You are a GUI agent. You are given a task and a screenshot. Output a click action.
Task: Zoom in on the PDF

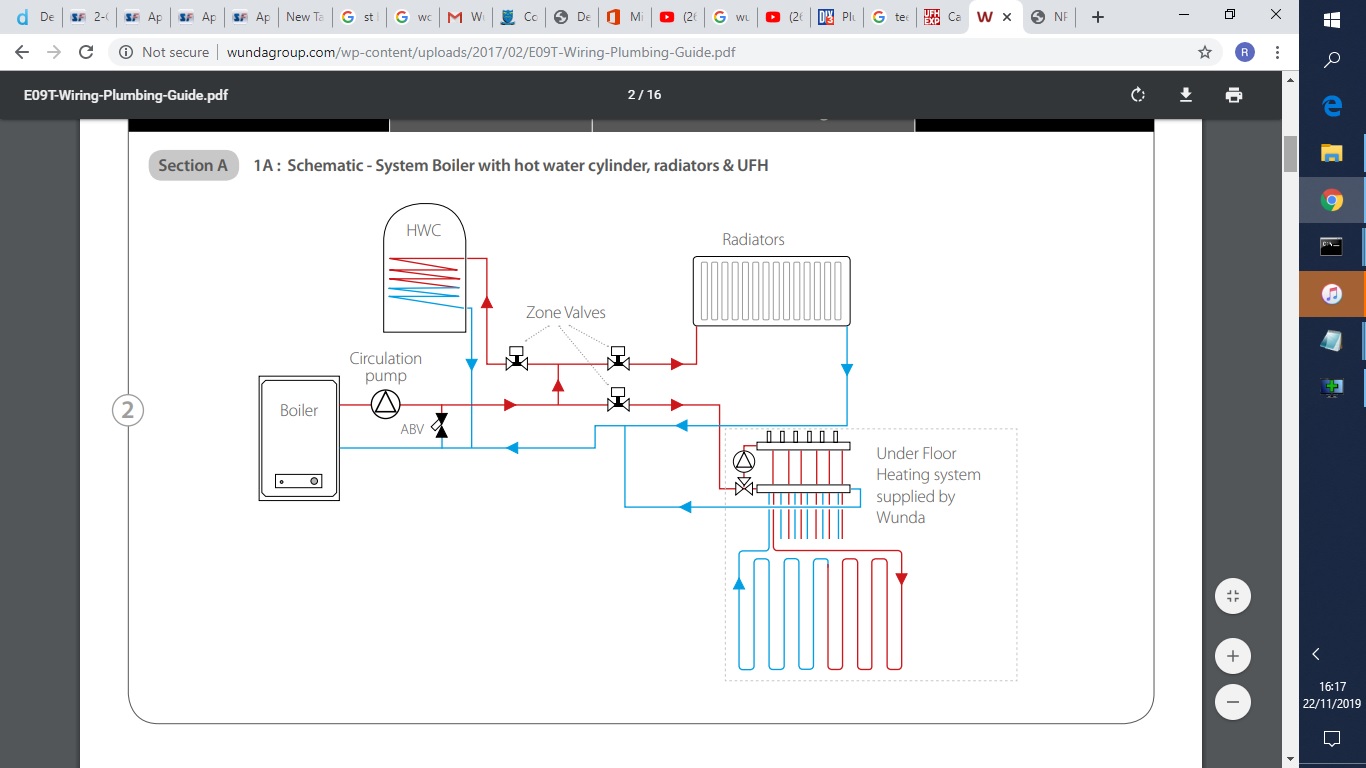click(1232, 656)
